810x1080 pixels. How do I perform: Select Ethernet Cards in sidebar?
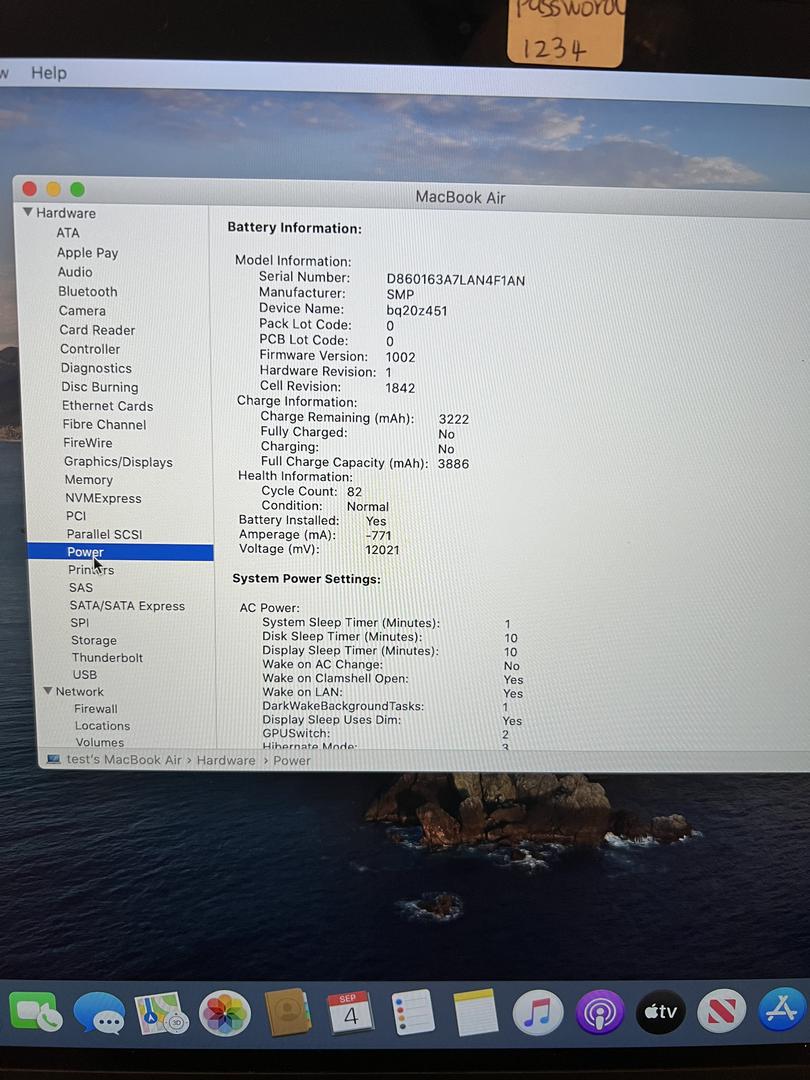107,406
